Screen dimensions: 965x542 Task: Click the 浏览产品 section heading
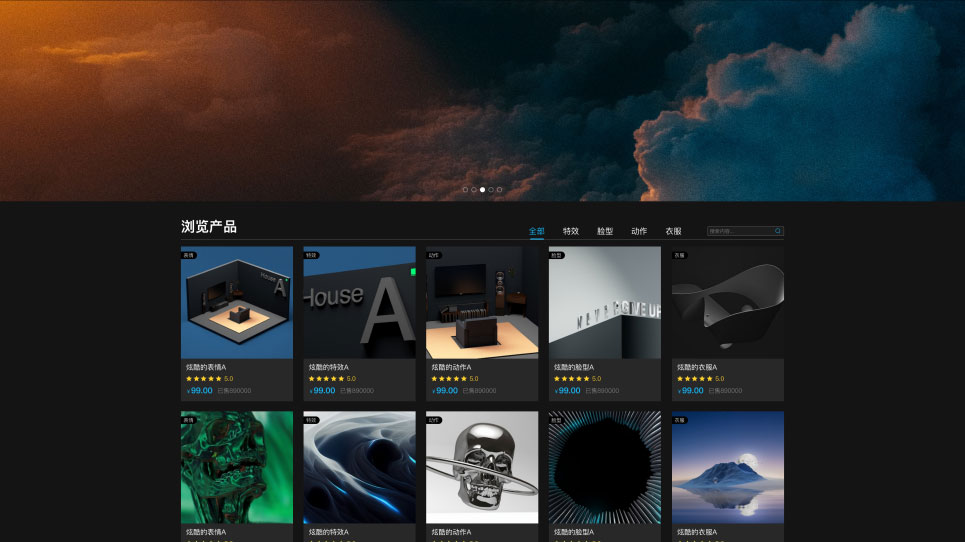tap(209, 226)
